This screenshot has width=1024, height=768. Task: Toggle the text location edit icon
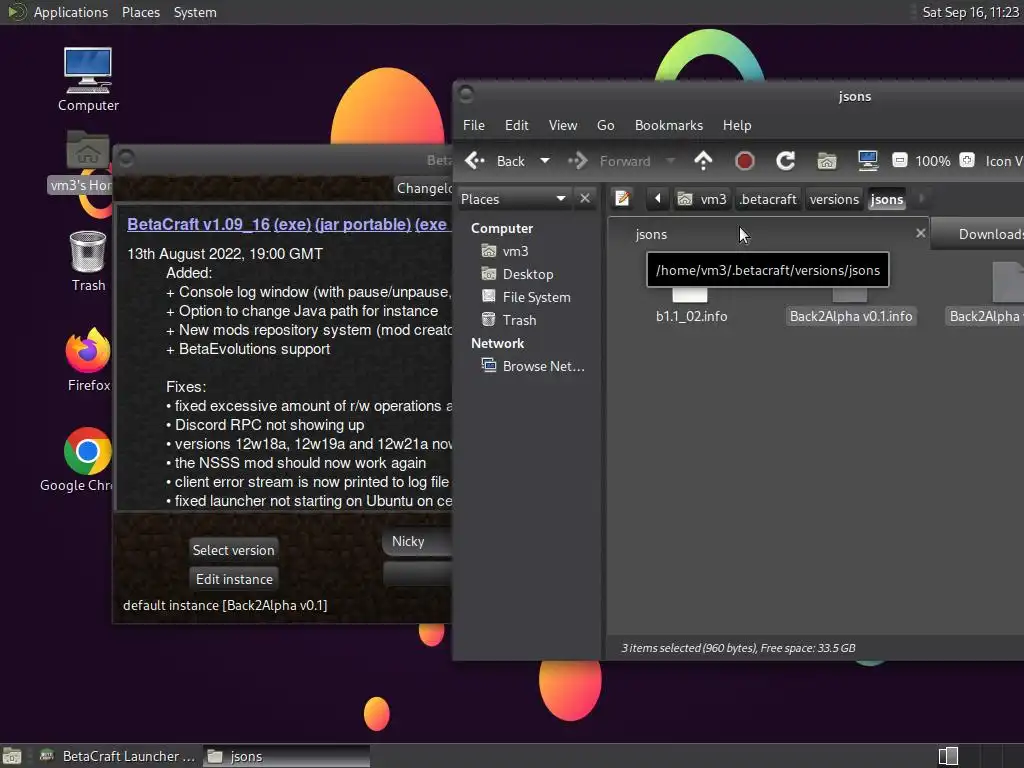pyautogui.click(x=622, y=199)
